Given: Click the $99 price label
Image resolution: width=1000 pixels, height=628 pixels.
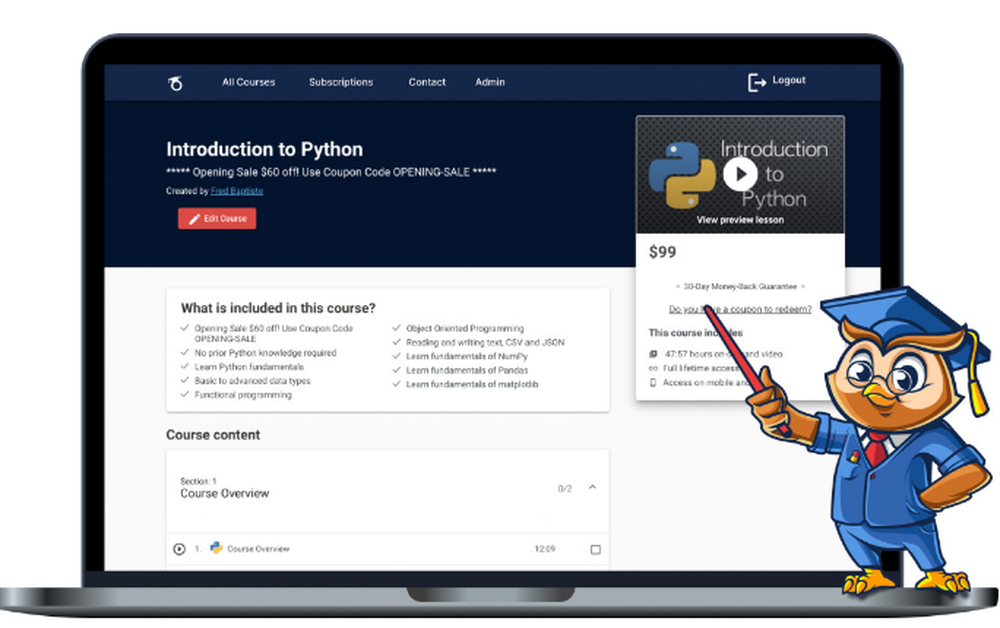Looking at the screenshot, I should coord(663,252).
